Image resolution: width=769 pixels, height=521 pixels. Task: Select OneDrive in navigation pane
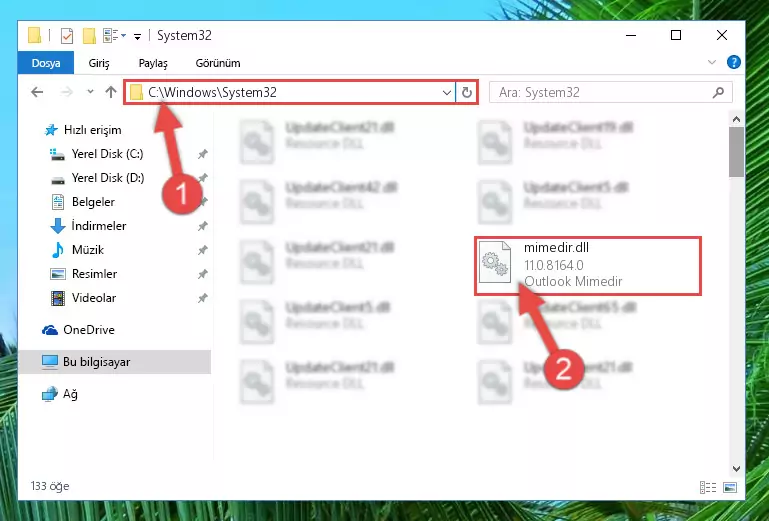[x=89, y=330]
